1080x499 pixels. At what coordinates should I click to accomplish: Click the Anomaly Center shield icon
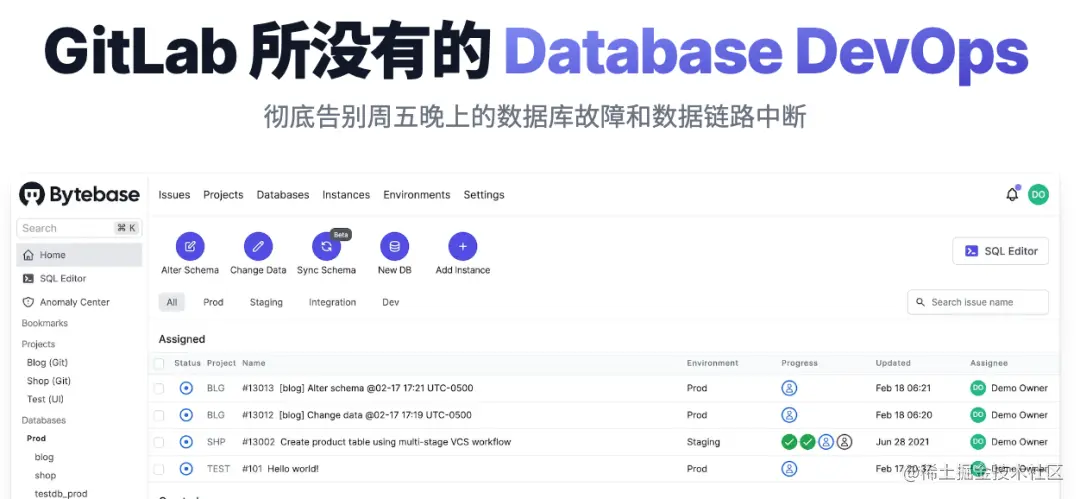click(28, 302)
